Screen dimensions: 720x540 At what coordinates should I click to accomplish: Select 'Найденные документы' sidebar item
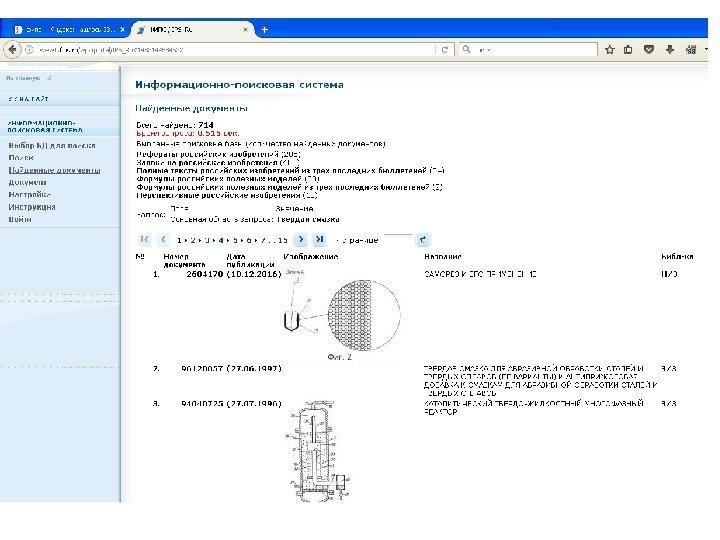[x=54, y=170]
